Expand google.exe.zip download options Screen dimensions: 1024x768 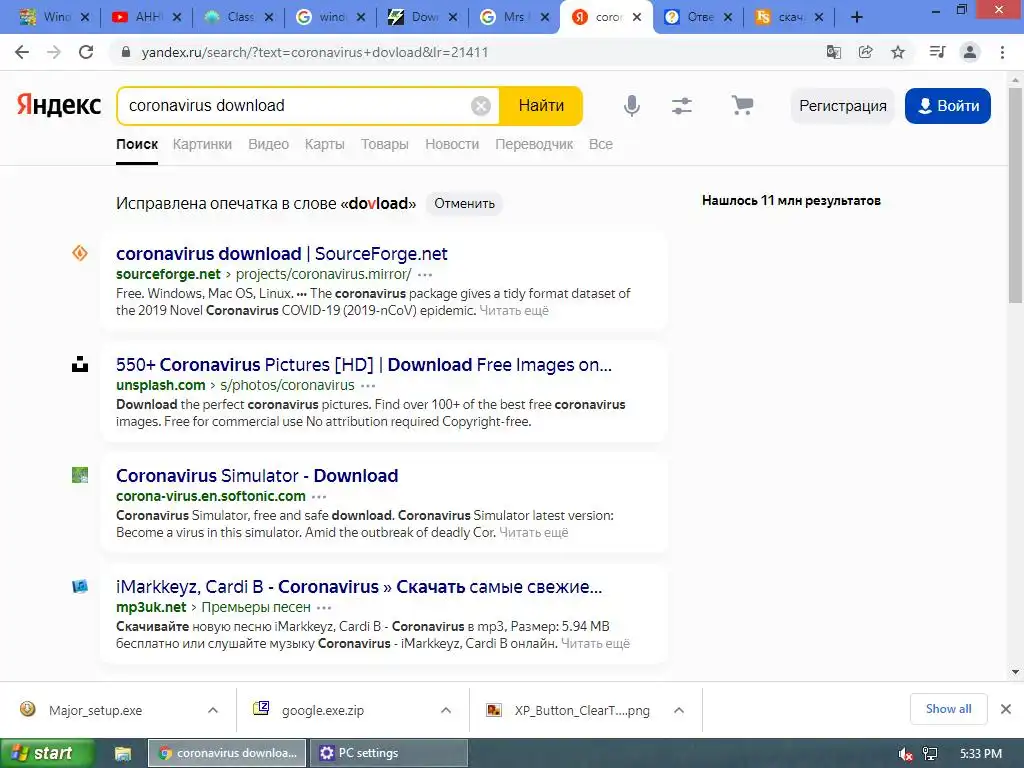[x=446, y=710]
